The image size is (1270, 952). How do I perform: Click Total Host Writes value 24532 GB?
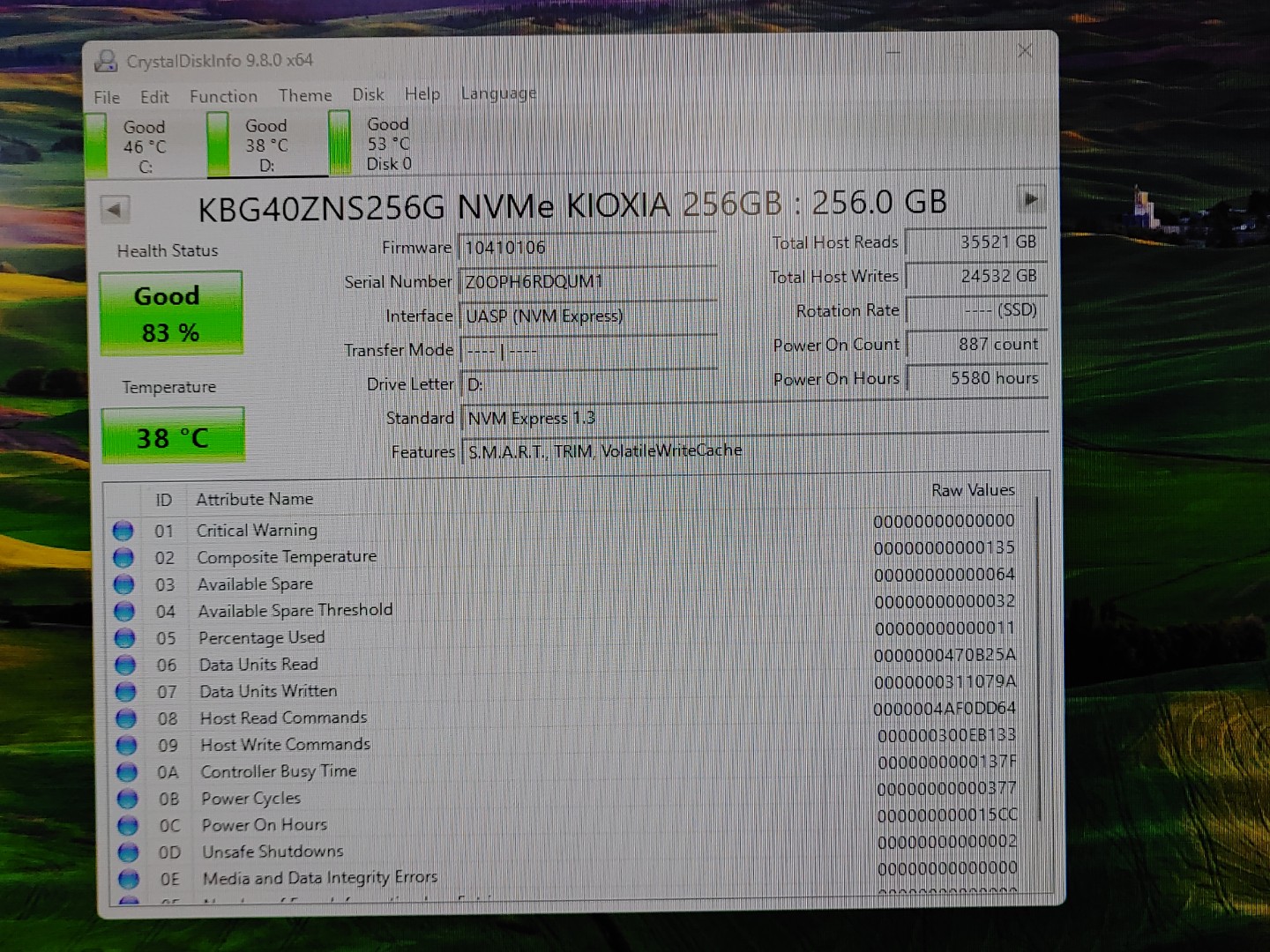976,276
